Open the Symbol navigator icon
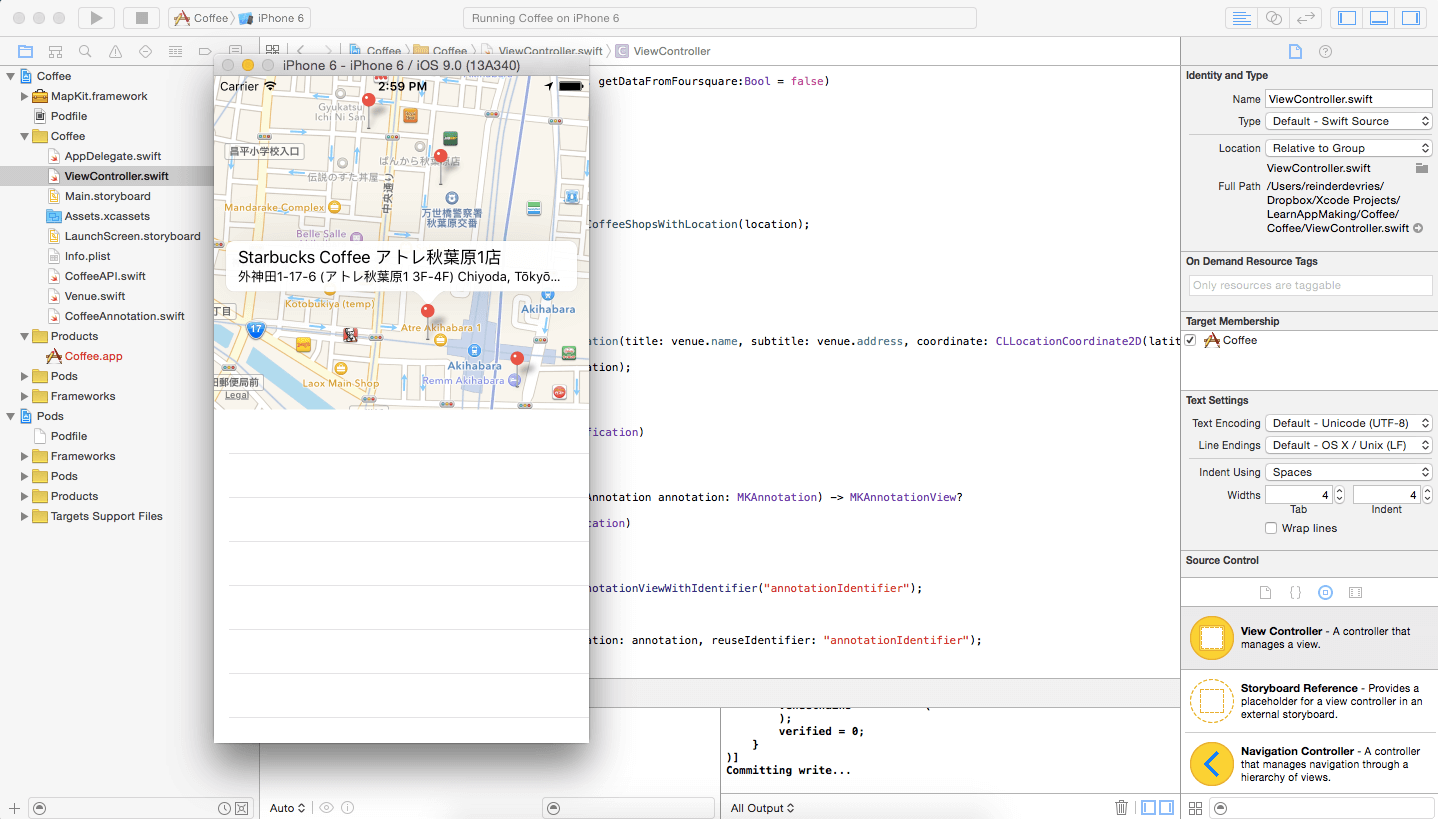Image resolution: width=1438 pixels, height=819 pixels. pos(56,51)
